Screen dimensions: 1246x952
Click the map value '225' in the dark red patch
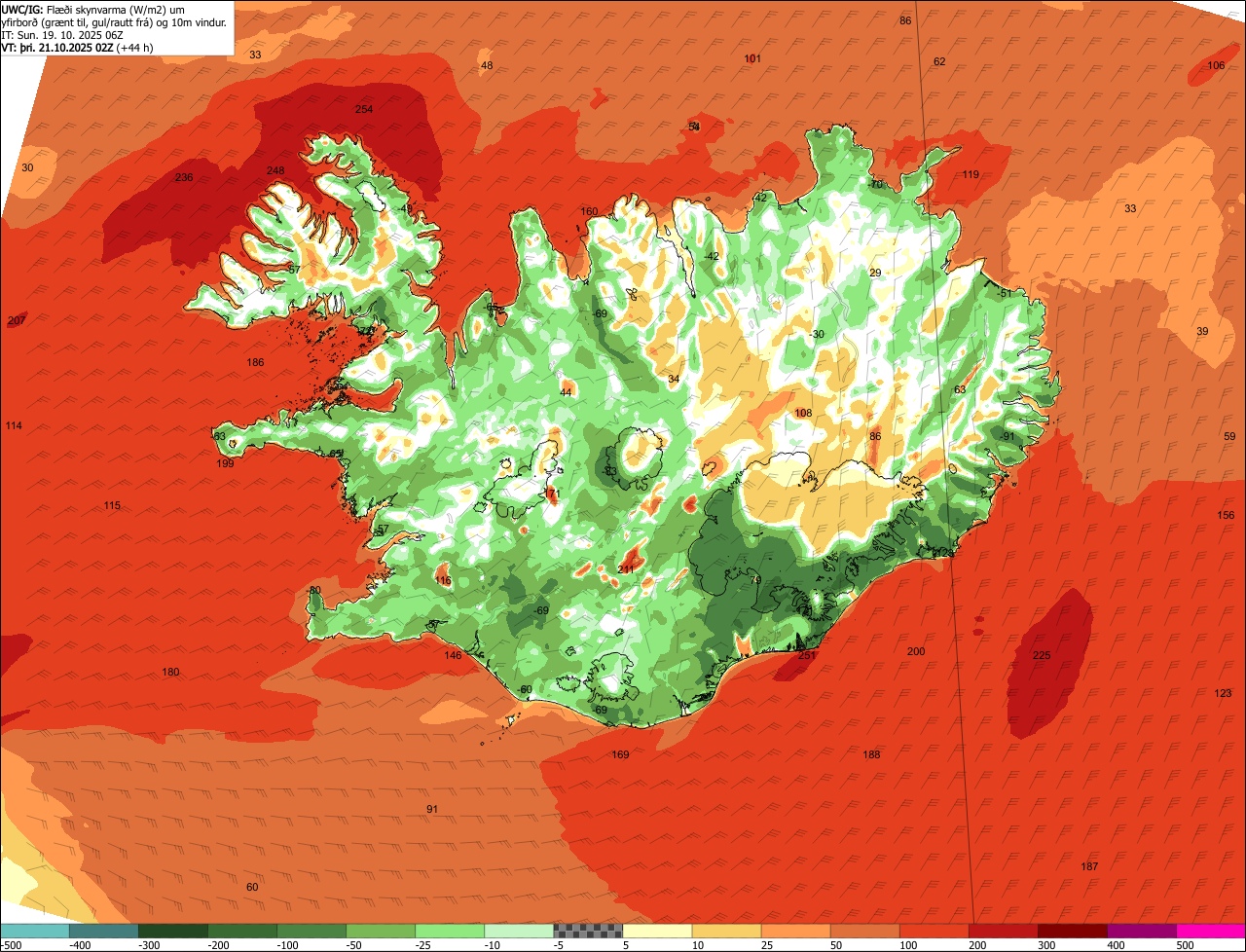pos(1042,655)
